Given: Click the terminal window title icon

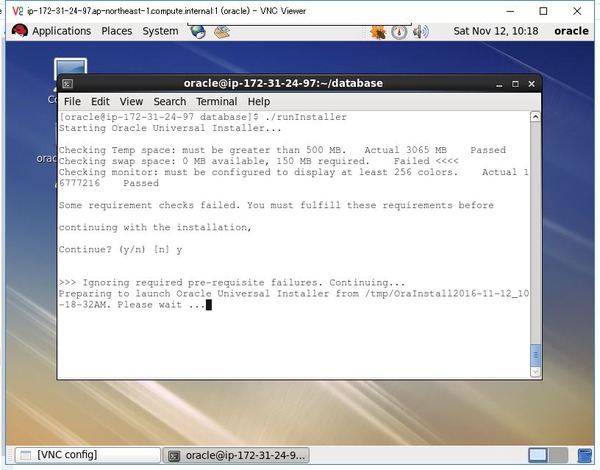Looking at the screenshot, I should point(68,84).
